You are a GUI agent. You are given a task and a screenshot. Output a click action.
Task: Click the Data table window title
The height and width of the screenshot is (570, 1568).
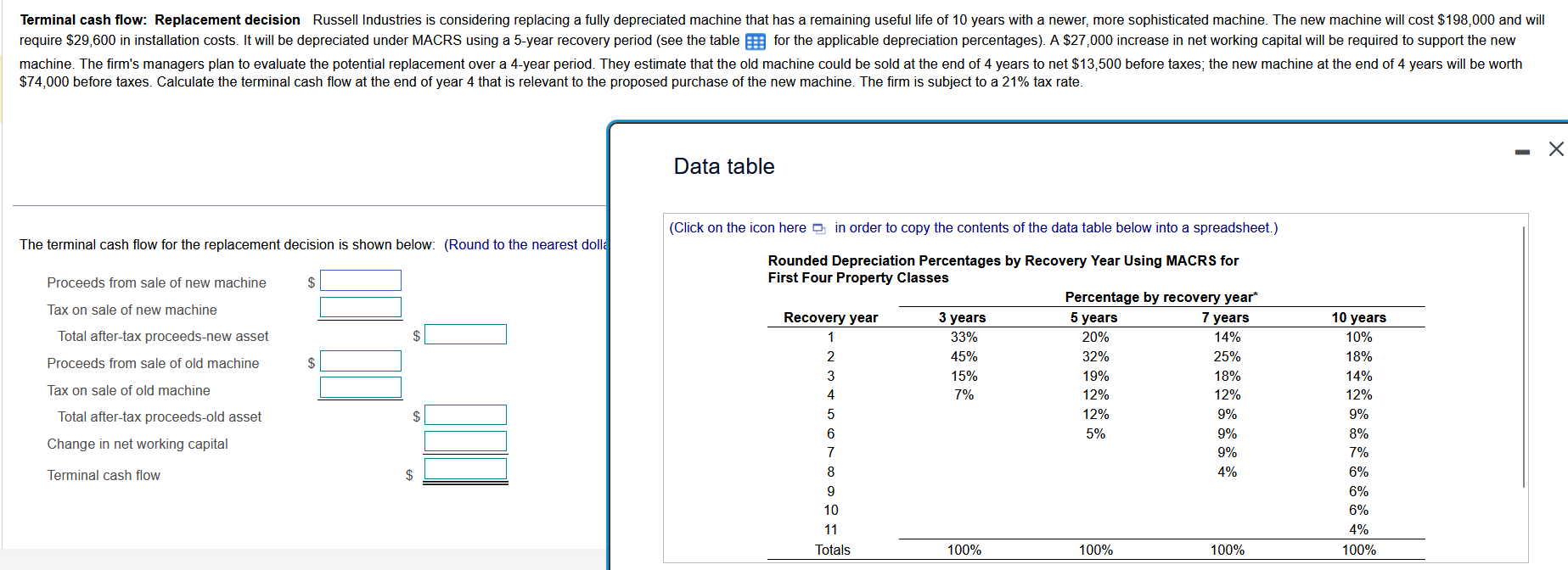coord(722,166)
